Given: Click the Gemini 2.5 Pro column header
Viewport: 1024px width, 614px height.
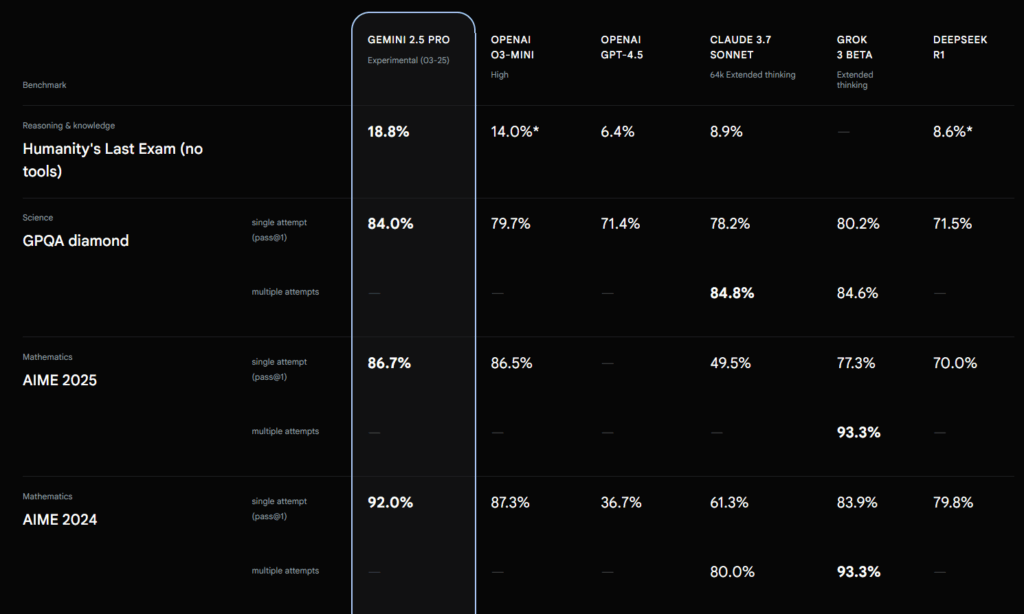Looking at the screenshot, I should [x=408, y=40].
